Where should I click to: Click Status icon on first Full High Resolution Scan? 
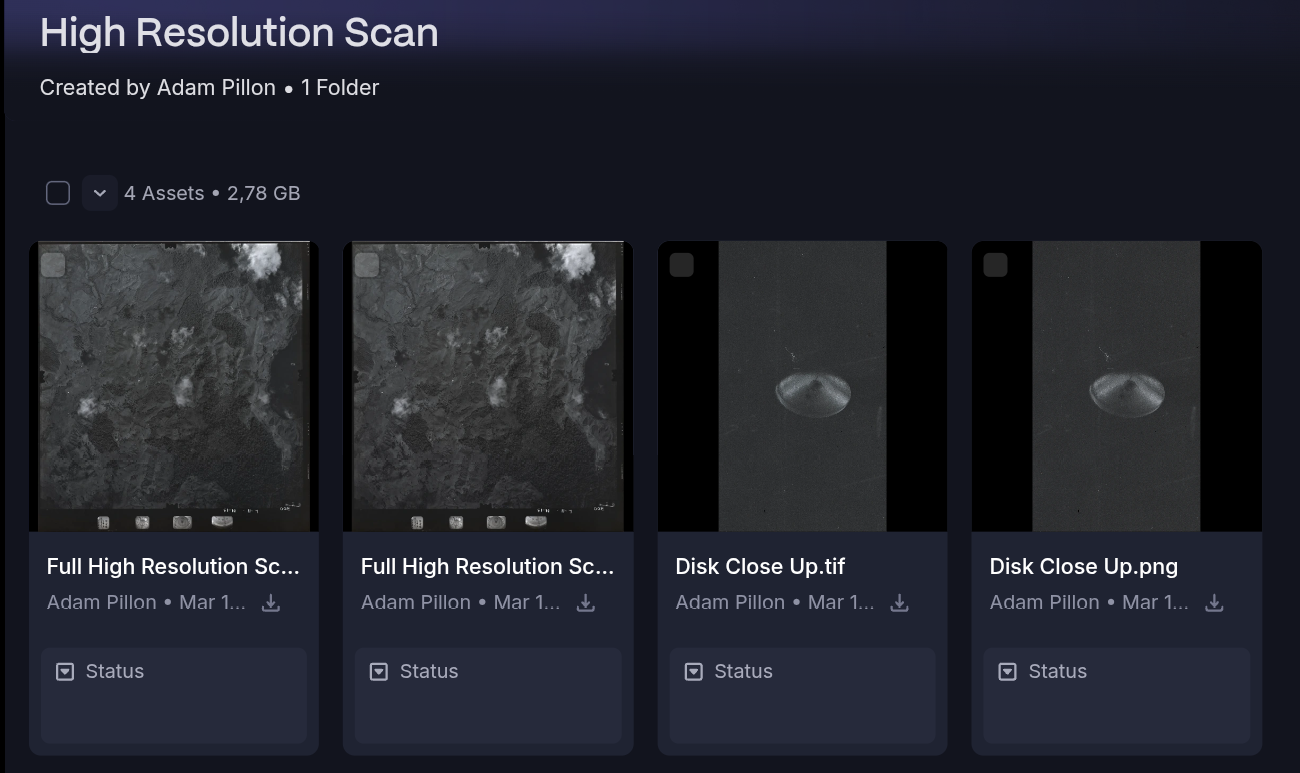pos(65,672)
